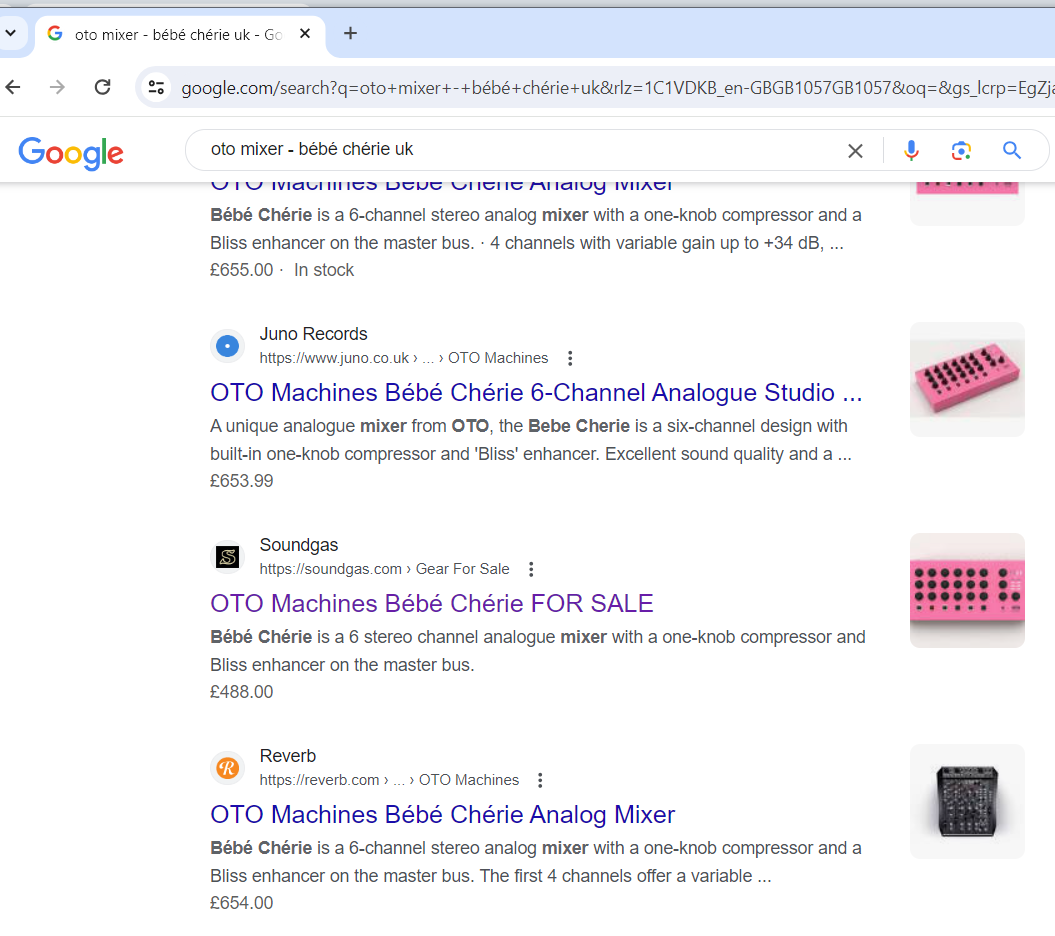Open new browser tab
Viewport: 1055px width, 936px height.
coord(350,33)
